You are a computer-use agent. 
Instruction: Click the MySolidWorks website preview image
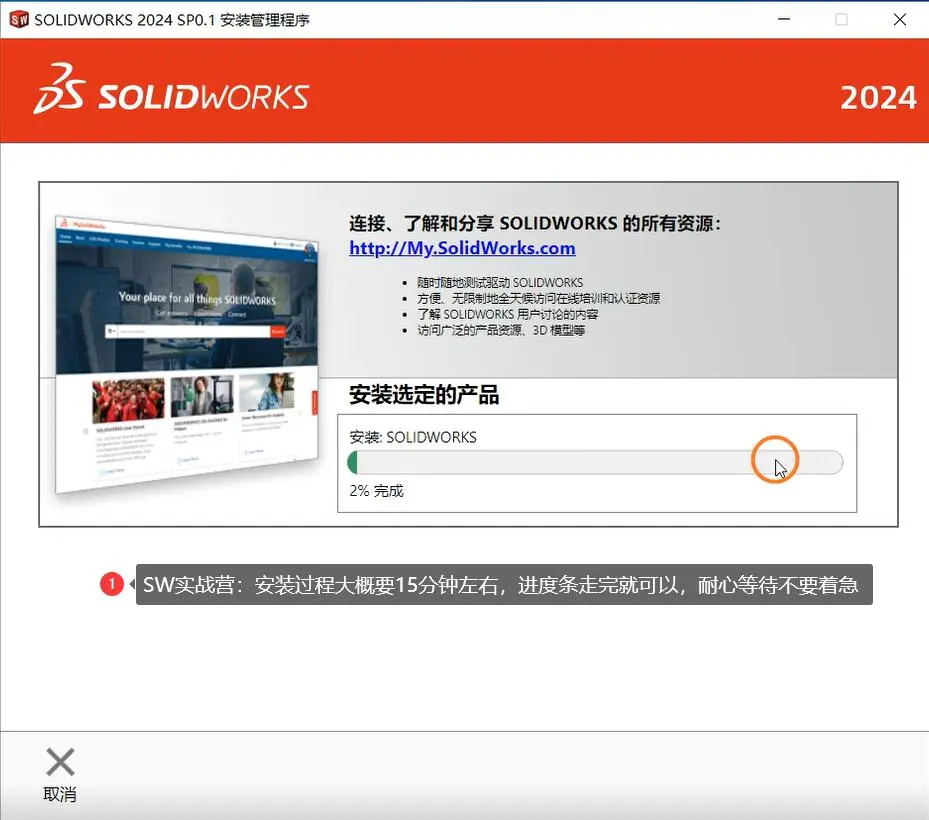tap(187, 354)
